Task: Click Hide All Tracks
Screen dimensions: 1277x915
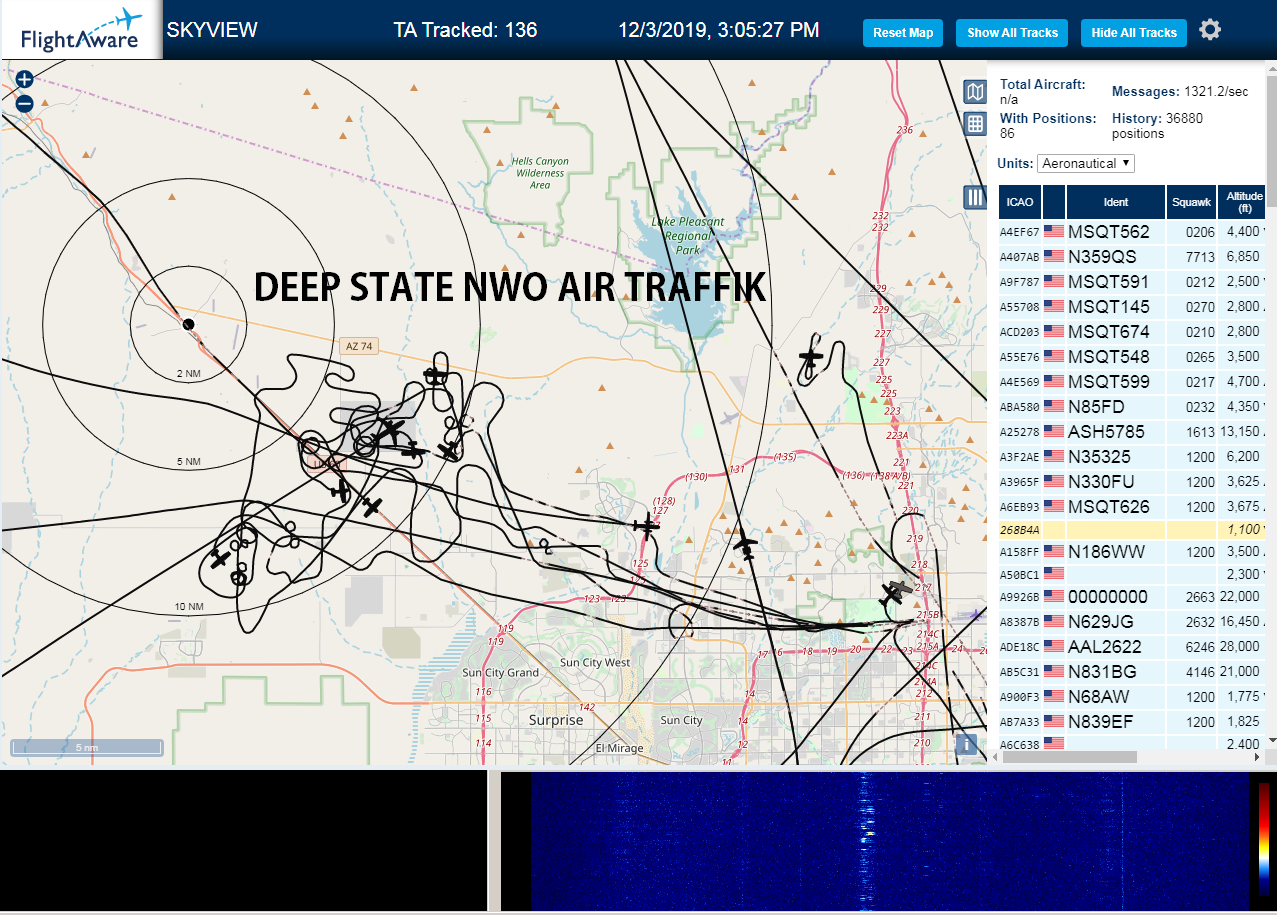Action: point(1134,33)
